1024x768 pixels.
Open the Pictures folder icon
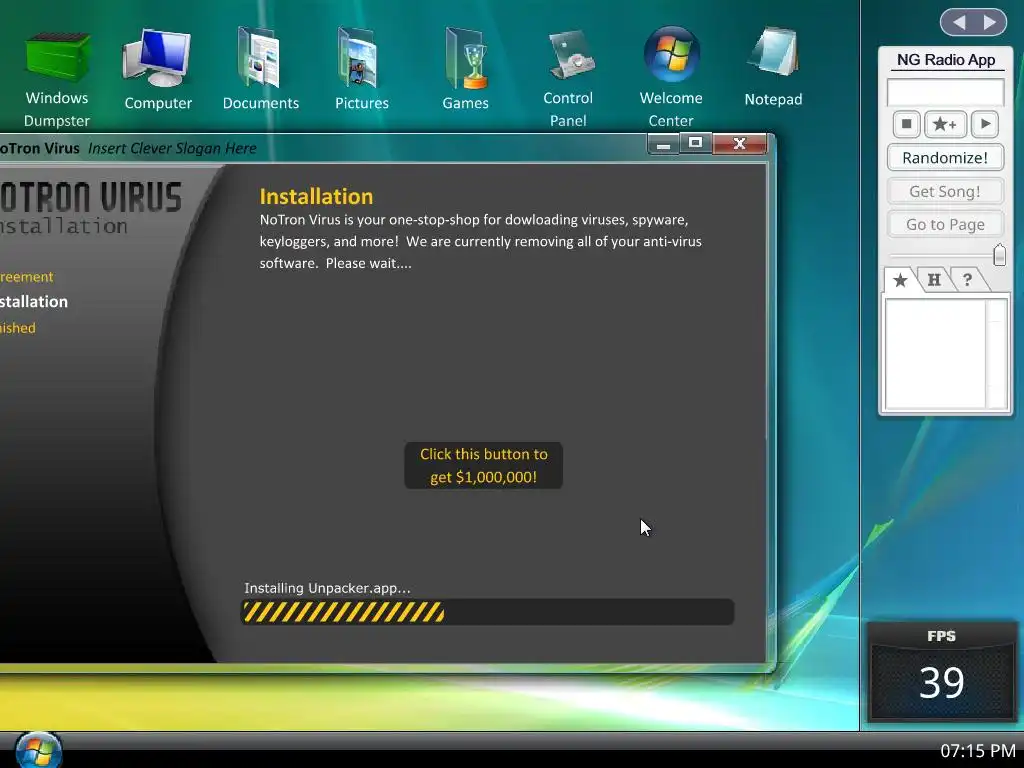click(x=361, y=69)
